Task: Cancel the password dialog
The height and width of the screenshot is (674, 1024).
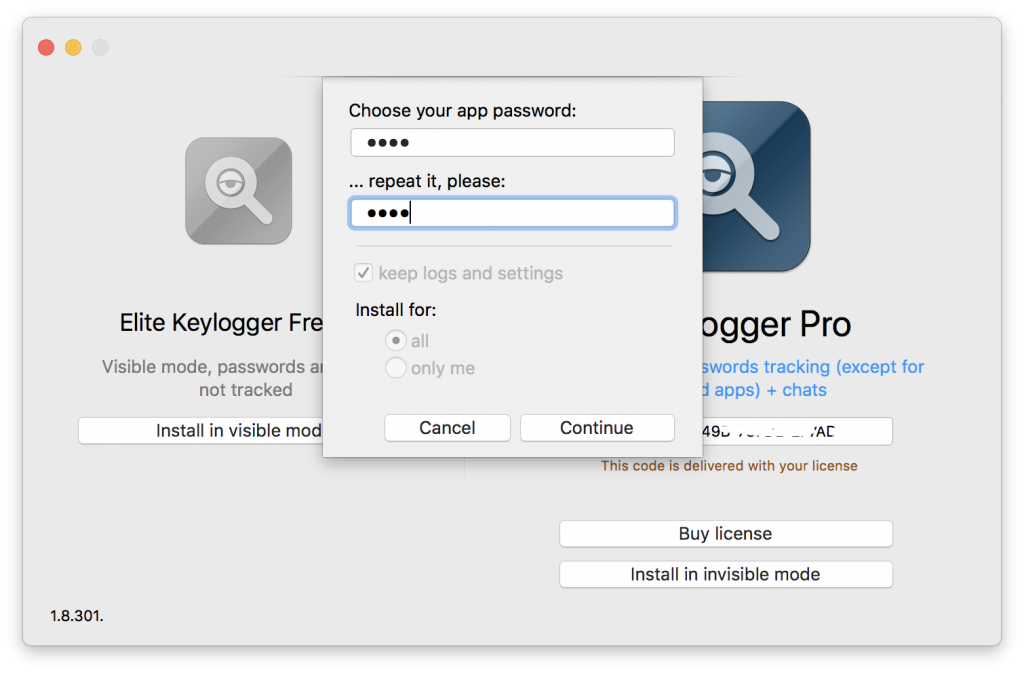Action: 447,428
